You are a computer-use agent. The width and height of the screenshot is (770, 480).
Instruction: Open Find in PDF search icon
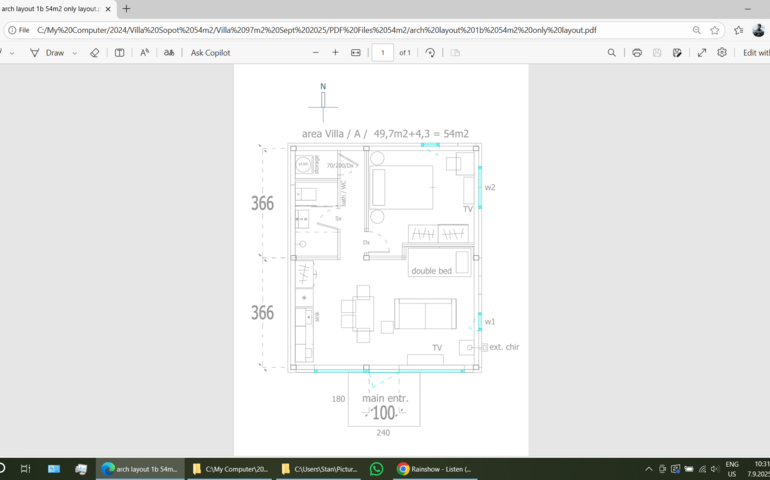[612, 52]
